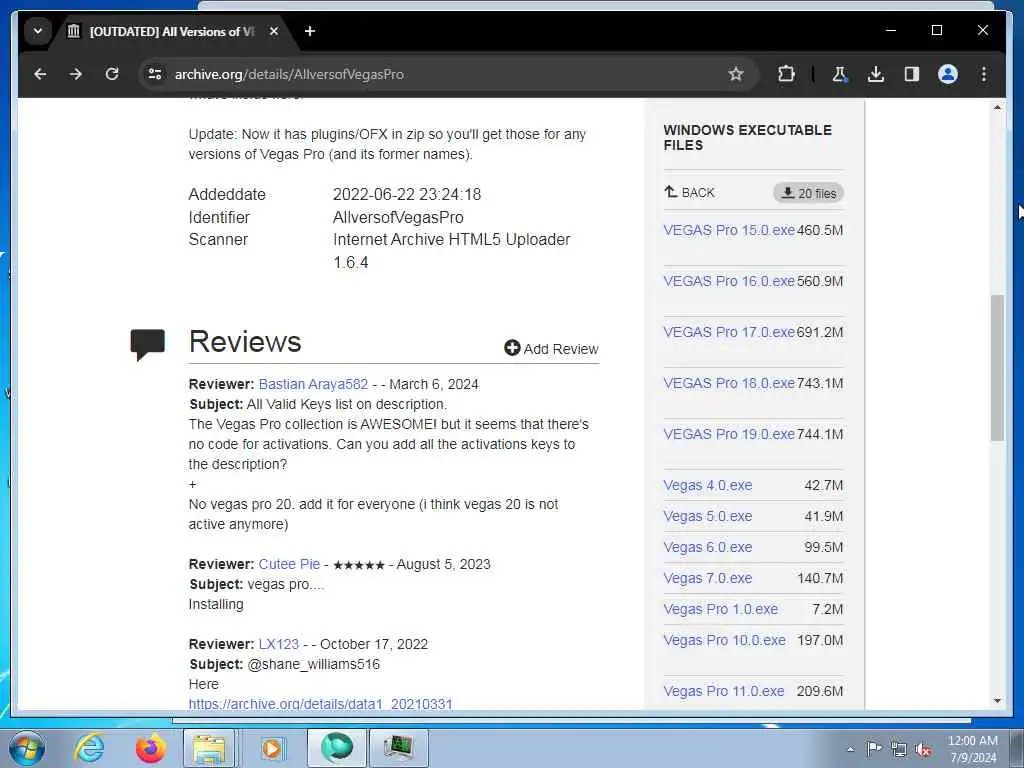Follow the archive.org data1_20210331 link
1024x768 pixels.
(321, 704)
